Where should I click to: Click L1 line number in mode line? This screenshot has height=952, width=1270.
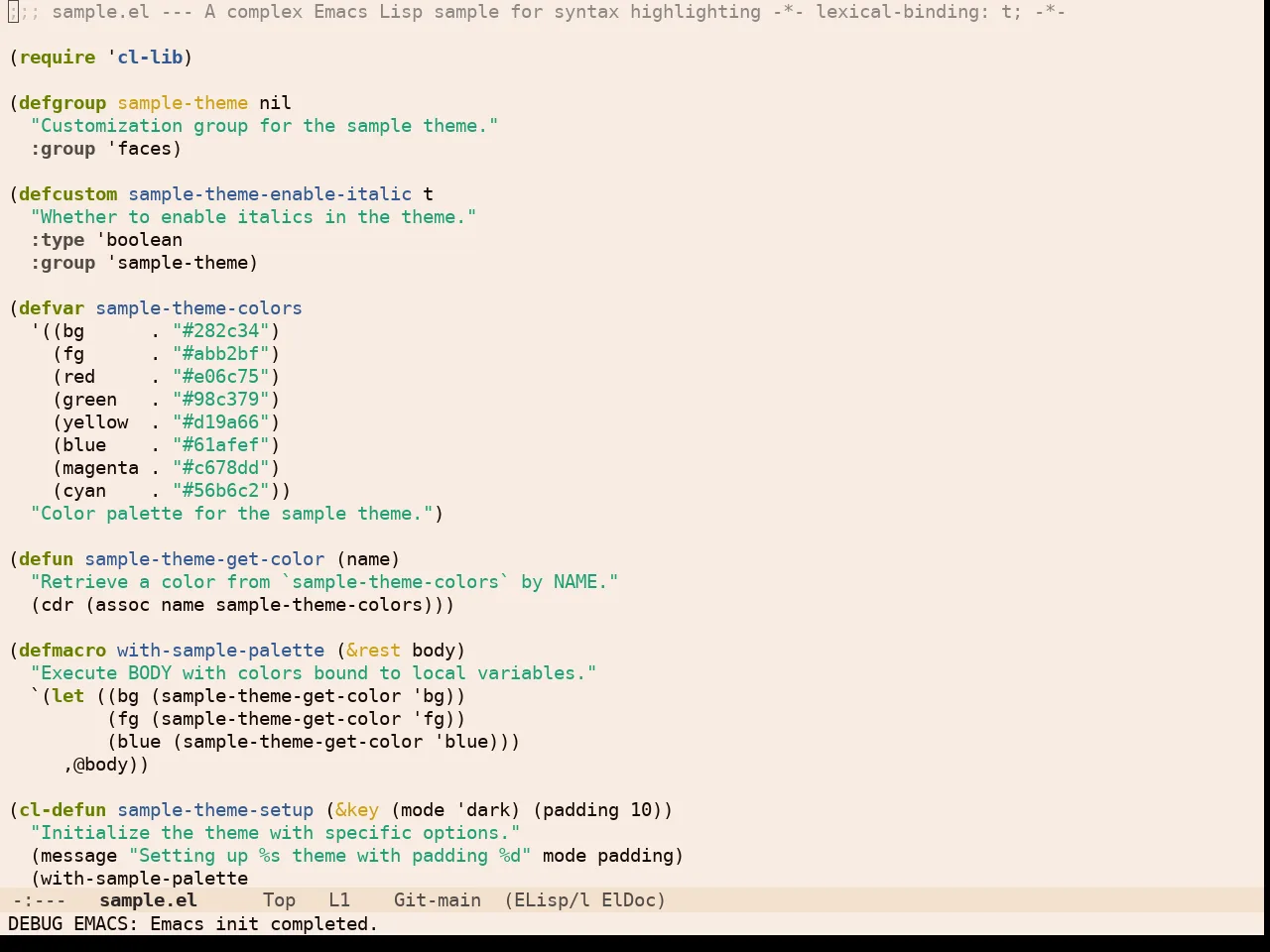point(339,900)
